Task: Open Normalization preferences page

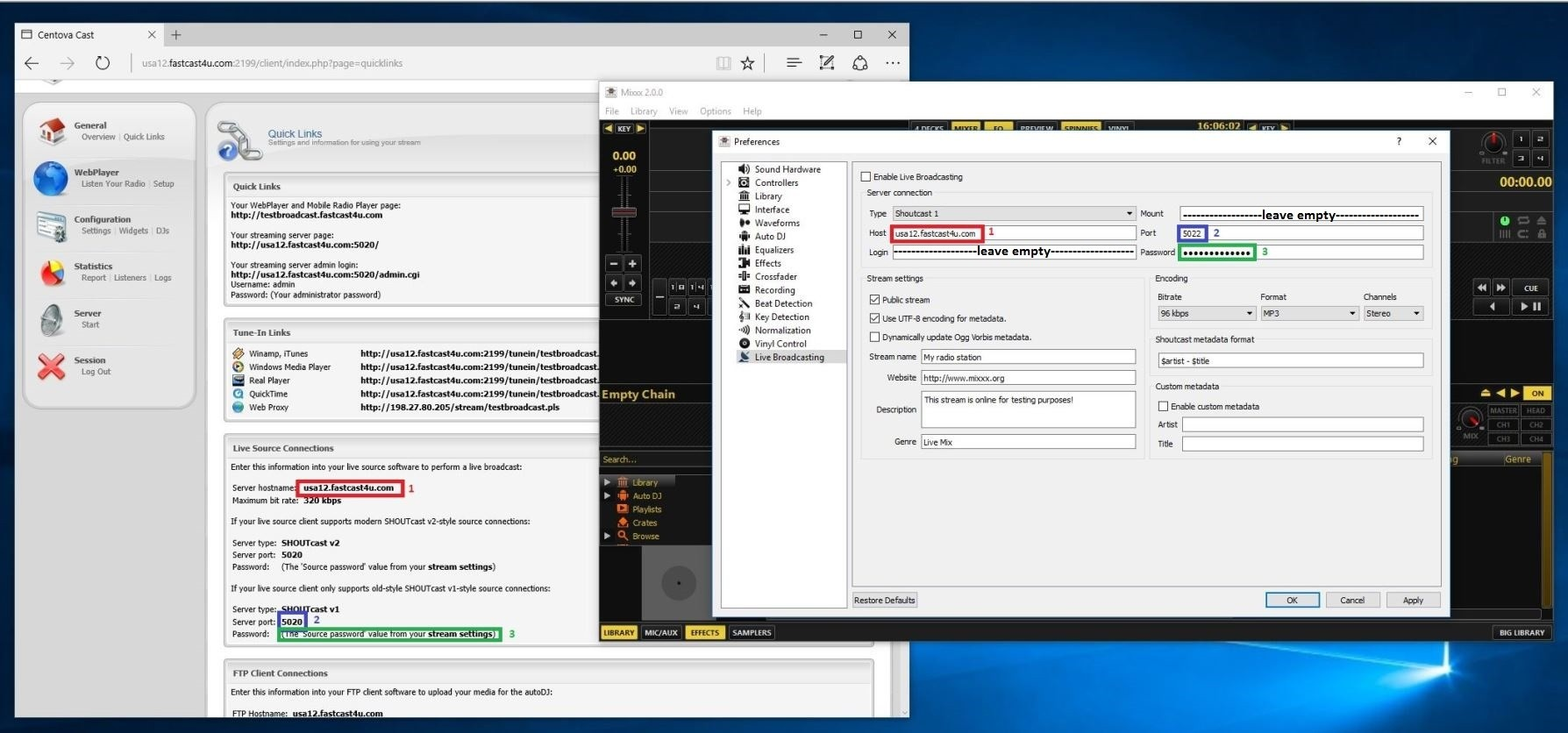Action: coord(782,331)
